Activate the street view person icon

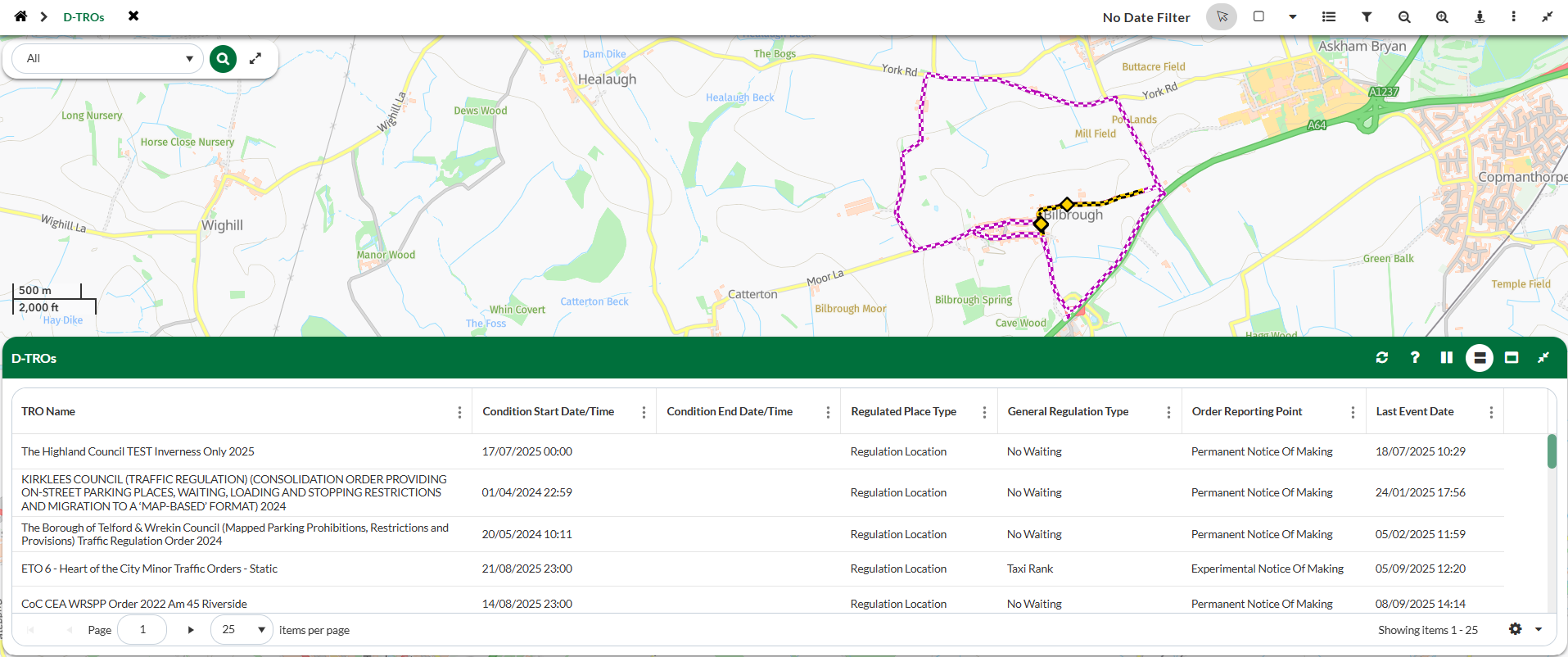[1480, 17]
